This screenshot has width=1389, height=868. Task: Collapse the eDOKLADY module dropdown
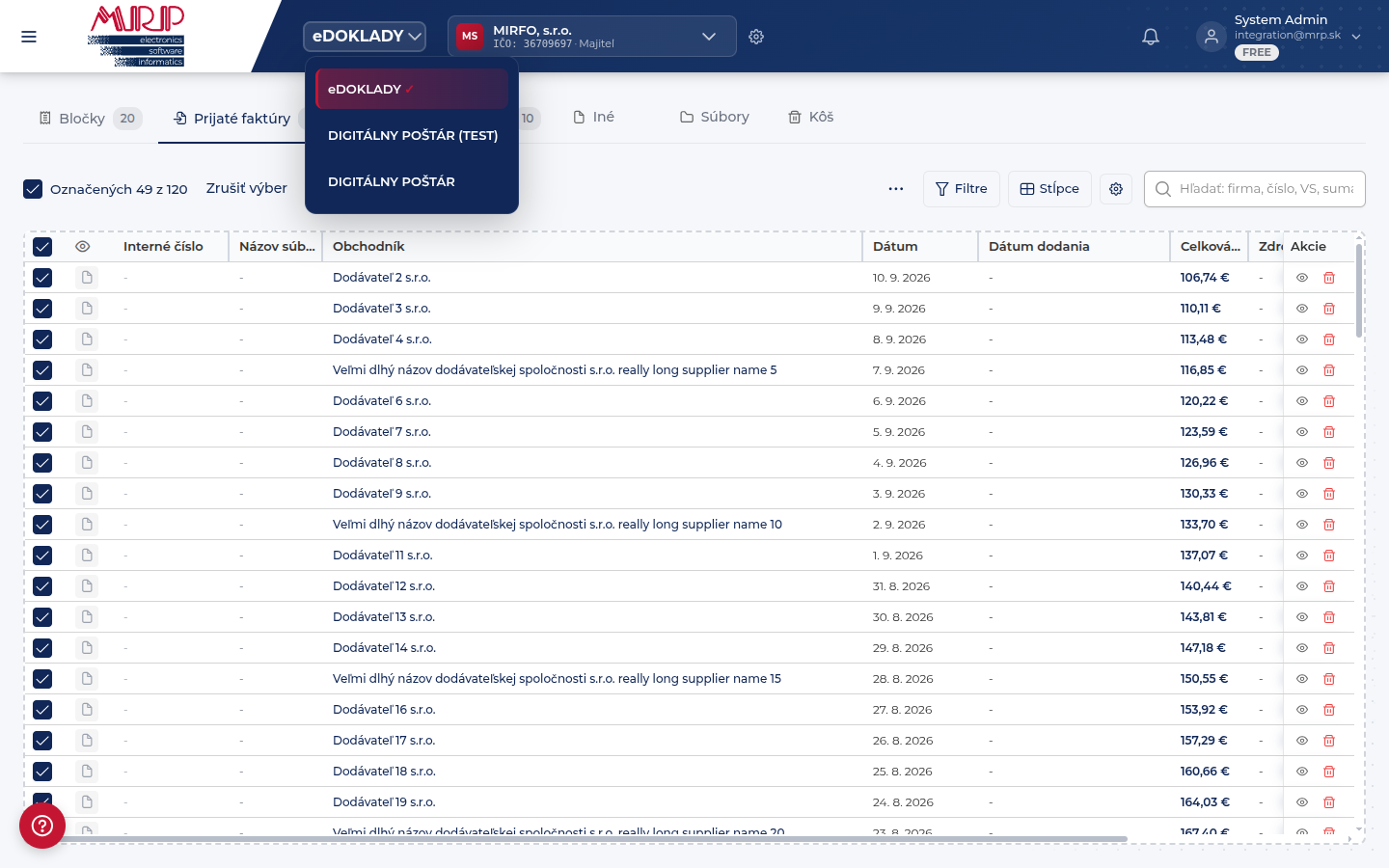tap(365, 37)
